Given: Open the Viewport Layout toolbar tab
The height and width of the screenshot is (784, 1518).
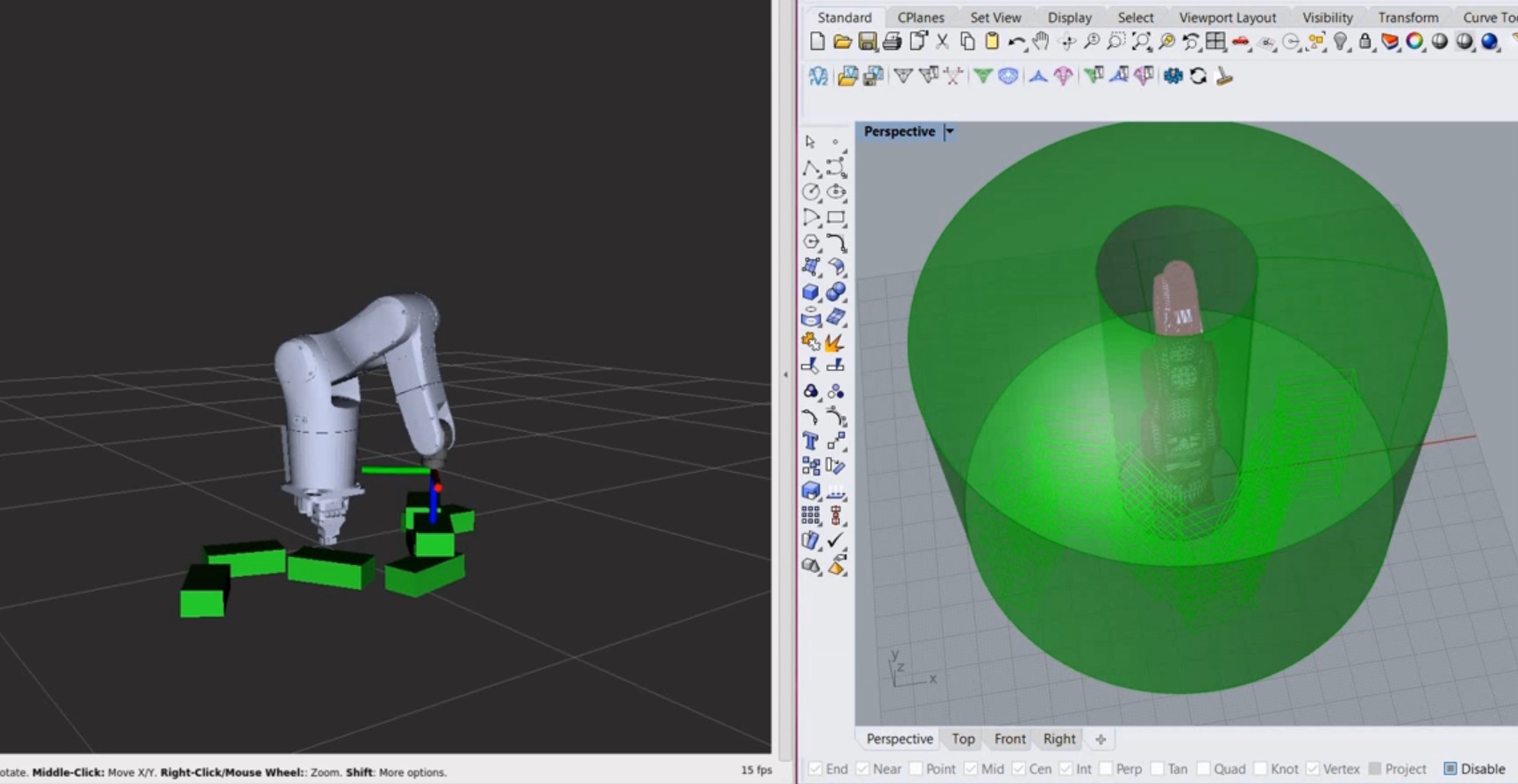Looking at the screenshot, I should click(1227, 17).
